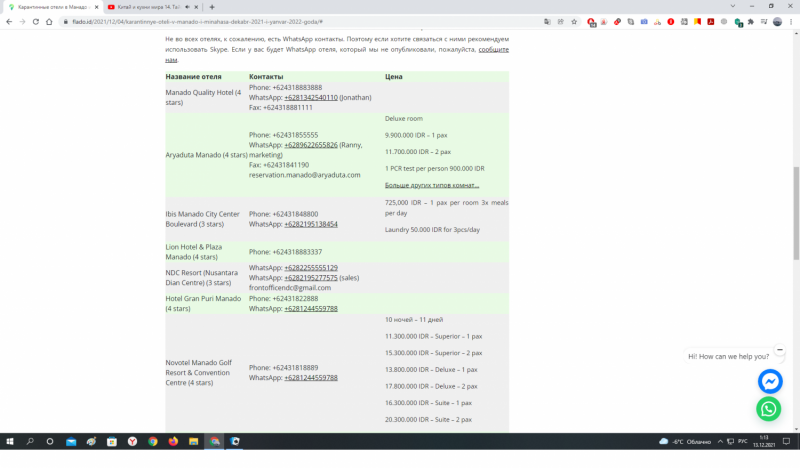Open Gran Puri WhatsApp +6281244559788

[311, 308]
